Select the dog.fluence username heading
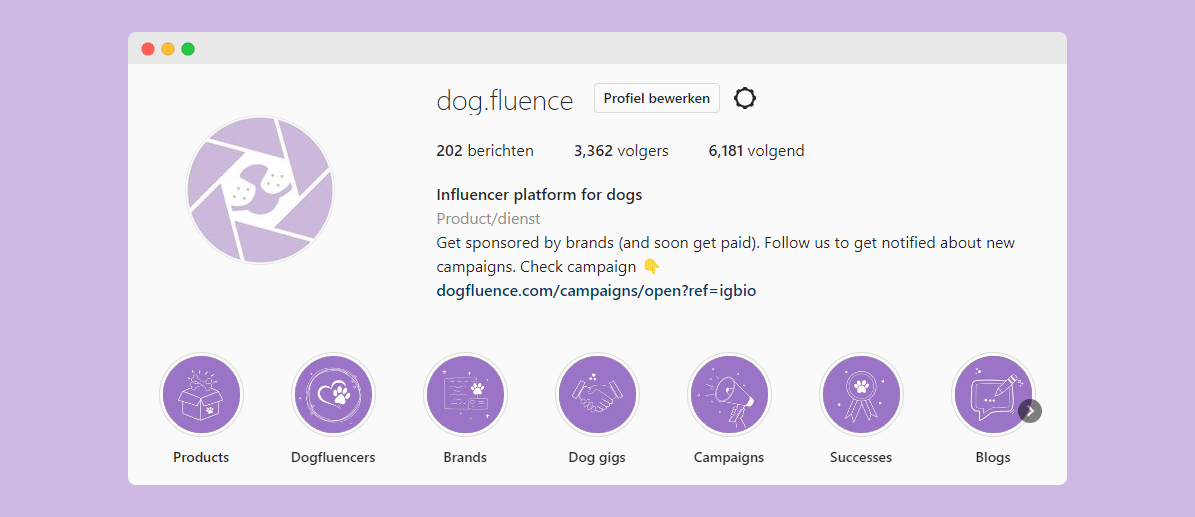Image resolution: width=1195 pixels, height=517 pixels. [x=505, y=101]
